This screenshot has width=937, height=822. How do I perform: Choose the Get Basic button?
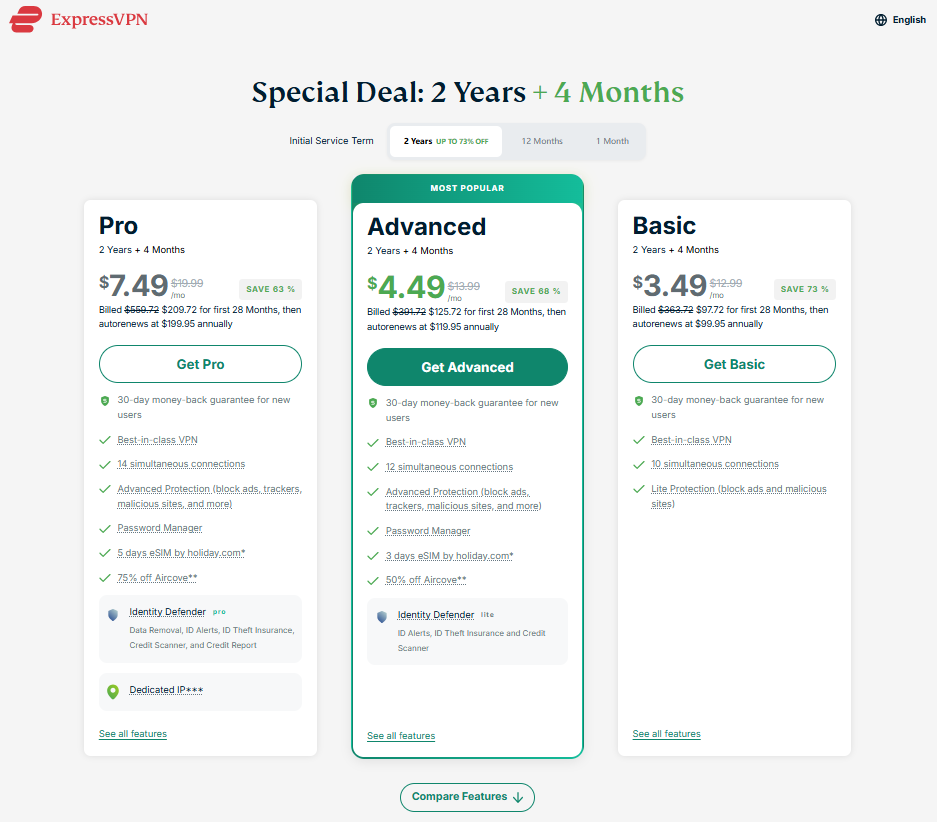tap(734, 364)
